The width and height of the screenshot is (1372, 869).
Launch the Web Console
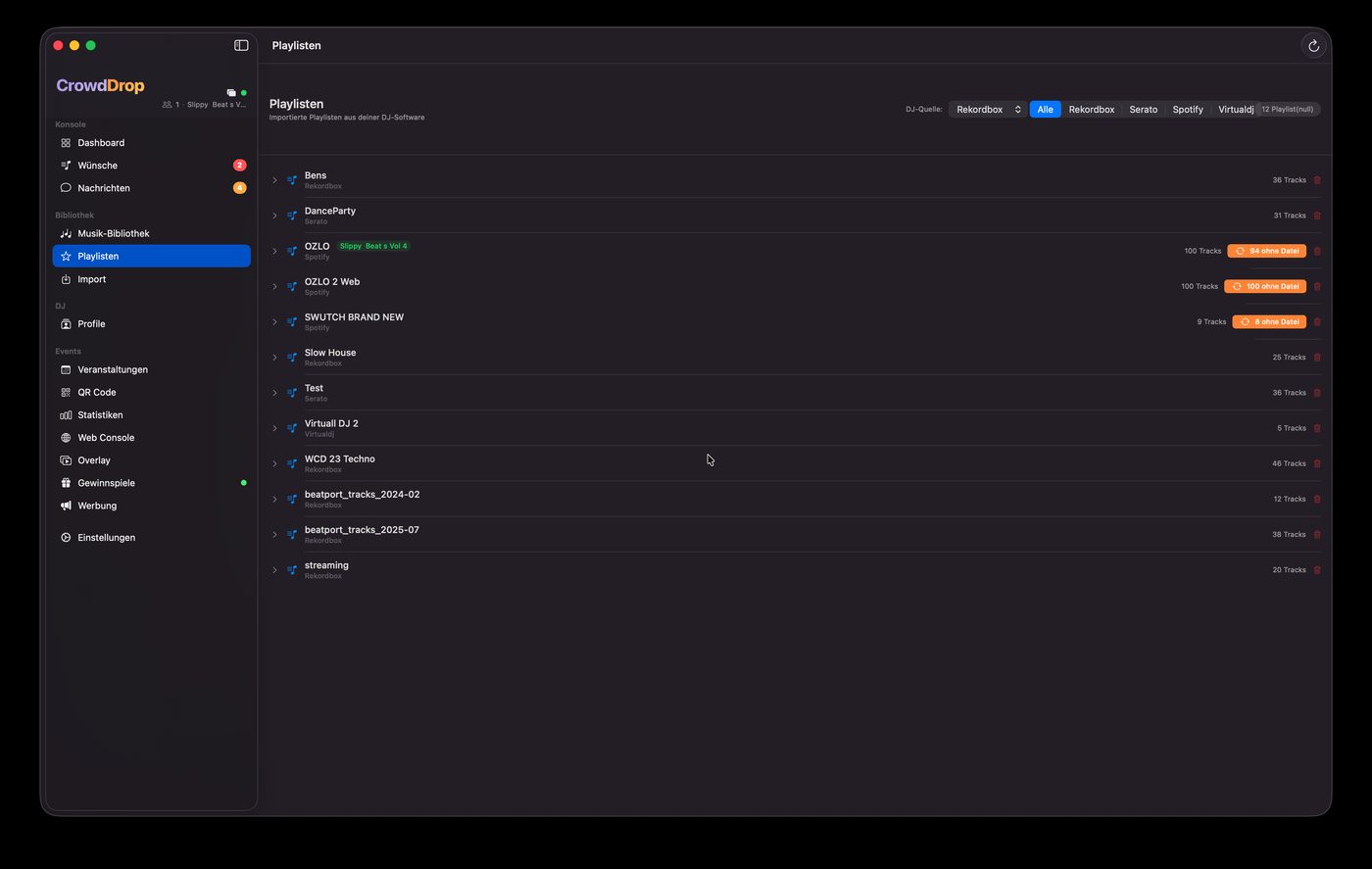pyautogui.click(x=105, y=437)
